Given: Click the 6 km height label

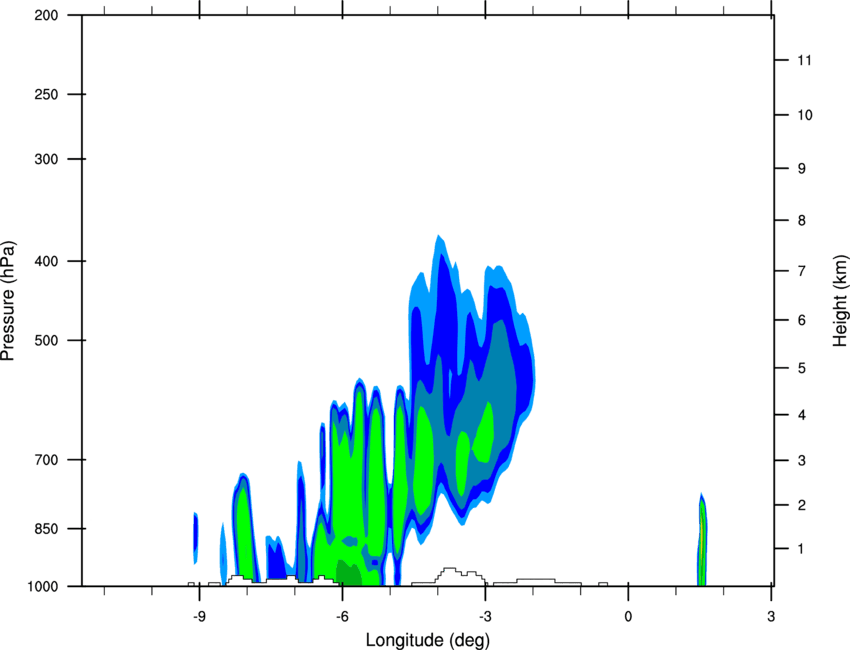Looking at the screenshot, I should pos(802,320).
